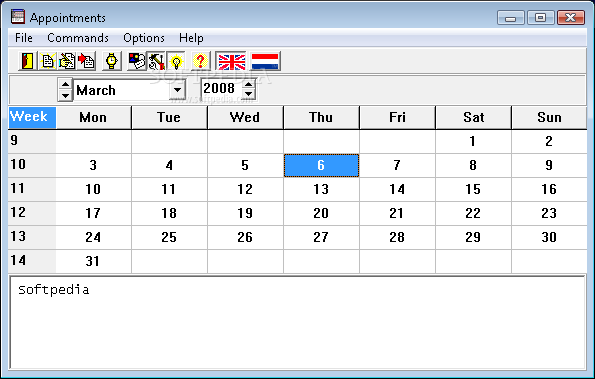This screenshot has height=379, width=595.
Task: Select Saturday the 29th
Action: point(473,237)
